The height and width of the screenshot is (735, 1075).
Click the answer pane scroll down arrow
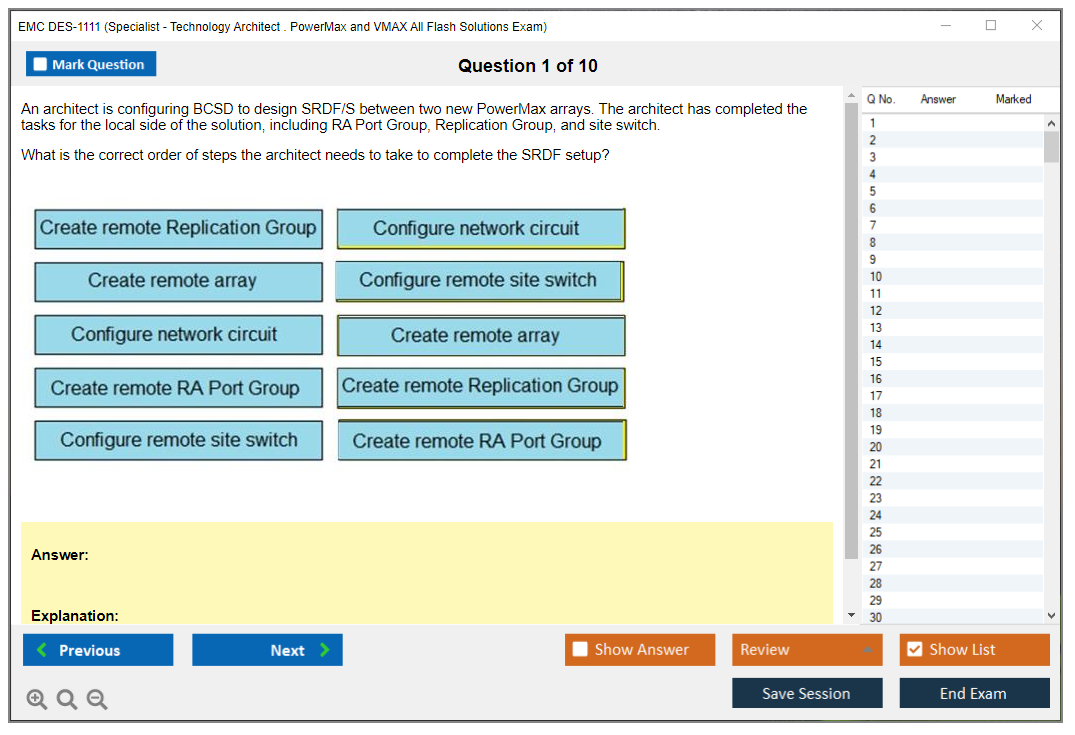coord(851,614)
